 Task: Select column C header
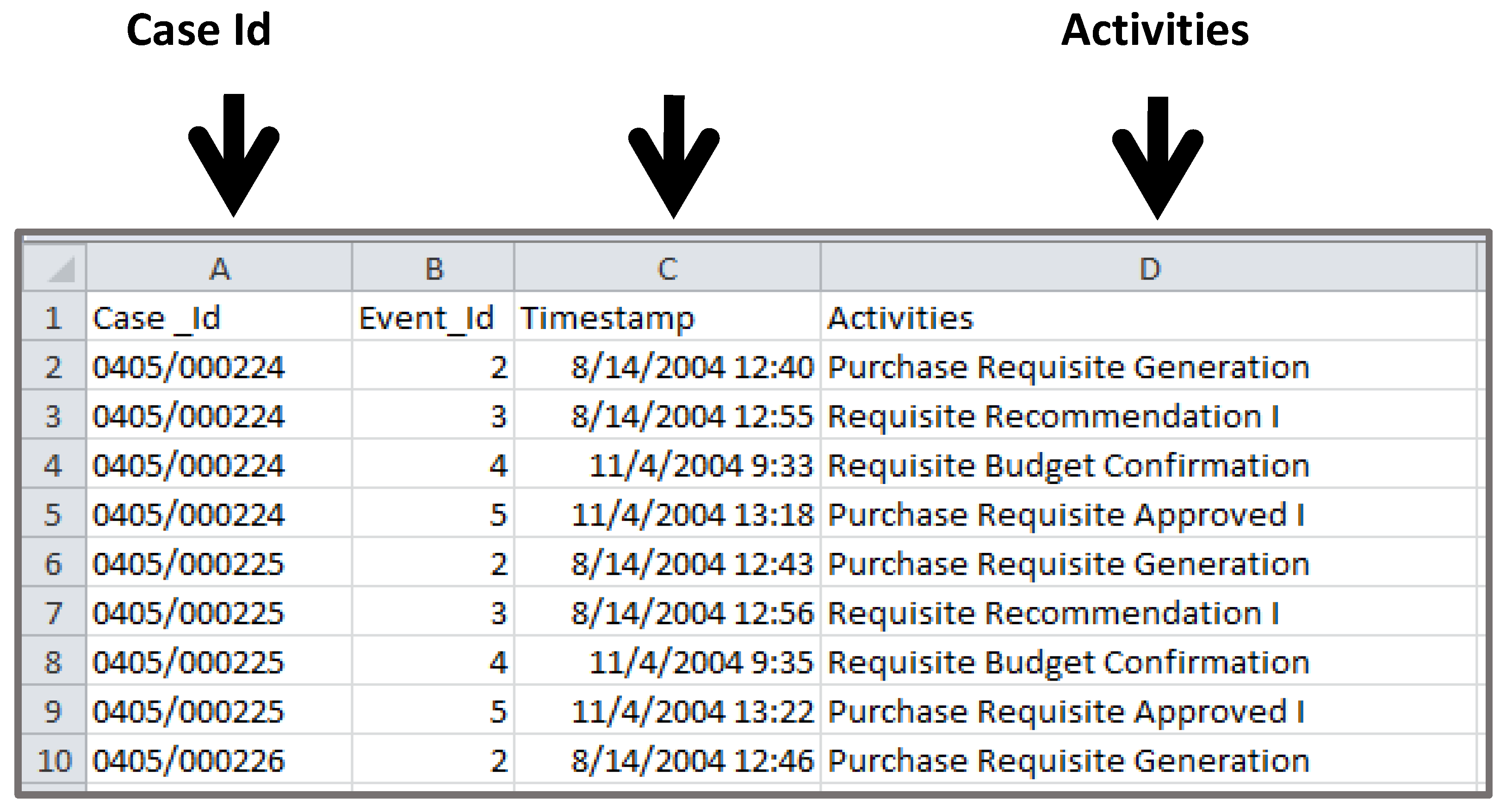coord(667,268)
